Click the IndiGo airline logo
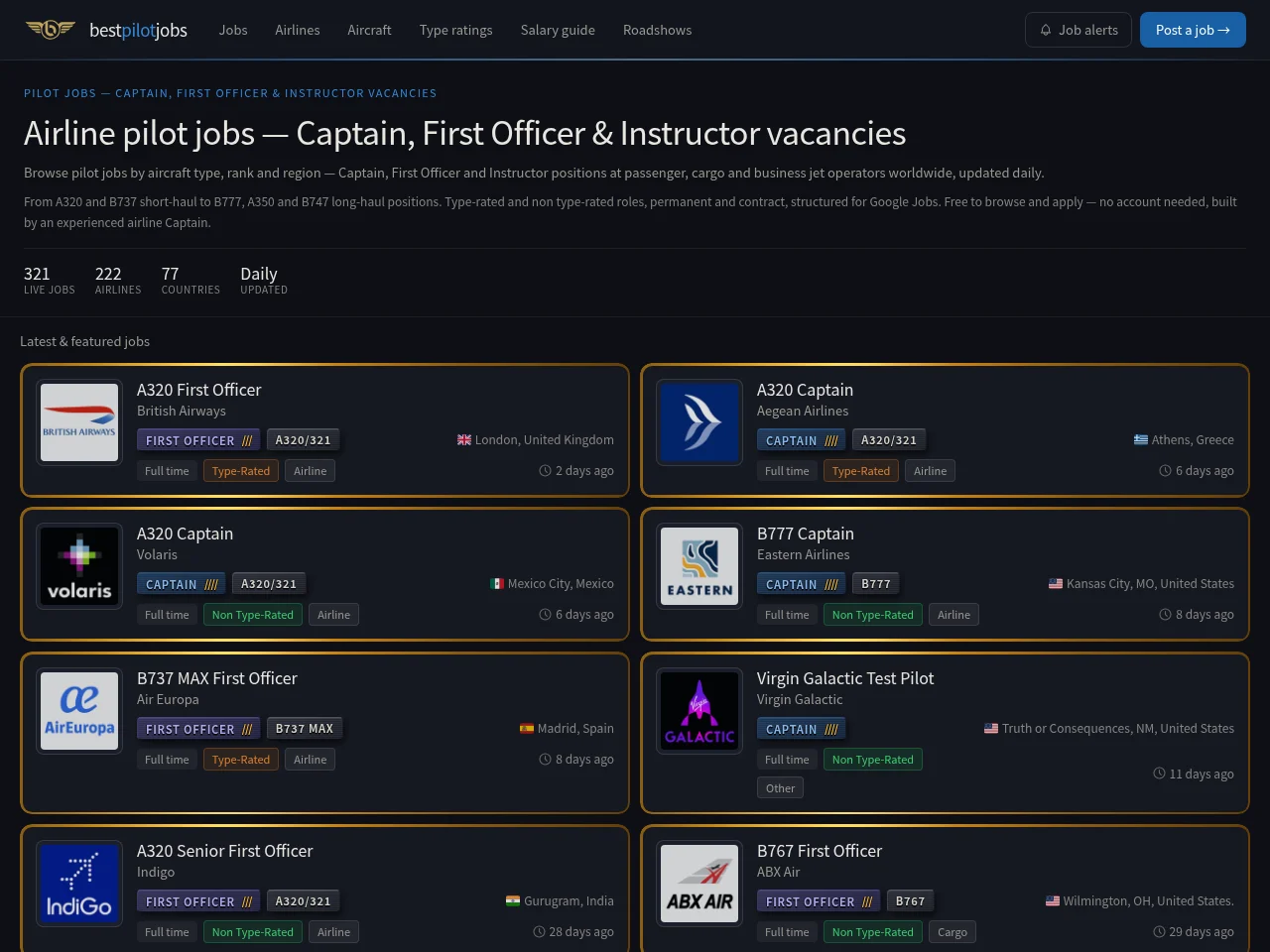Image resolution: width=1270 pixels, height=952 pixels. point(79,884)
